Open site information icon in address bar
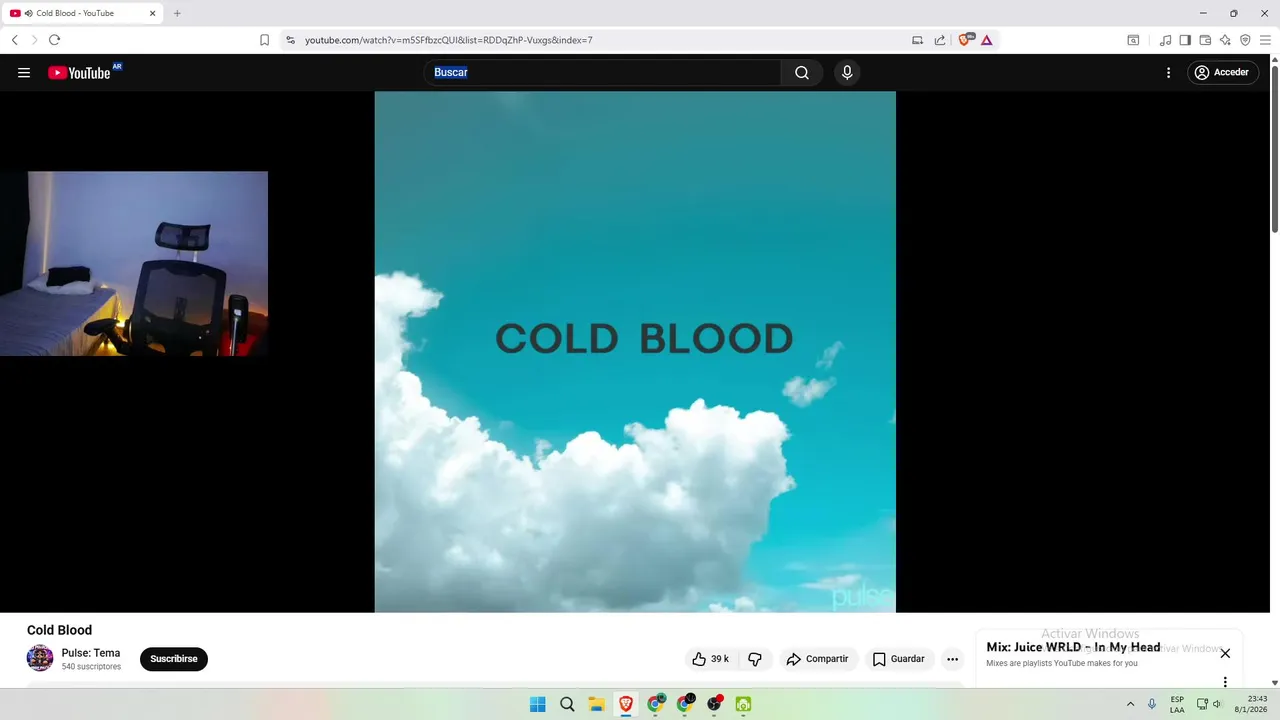The width and height of the screenshot is (1280, 720). (290, 40)
